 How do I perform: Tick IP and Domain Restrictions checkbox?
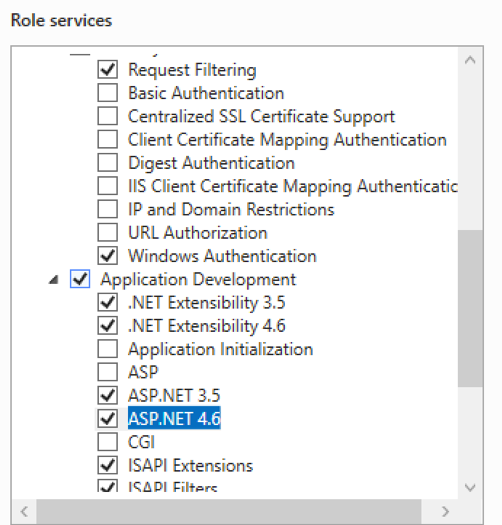[x=107, y=209]
